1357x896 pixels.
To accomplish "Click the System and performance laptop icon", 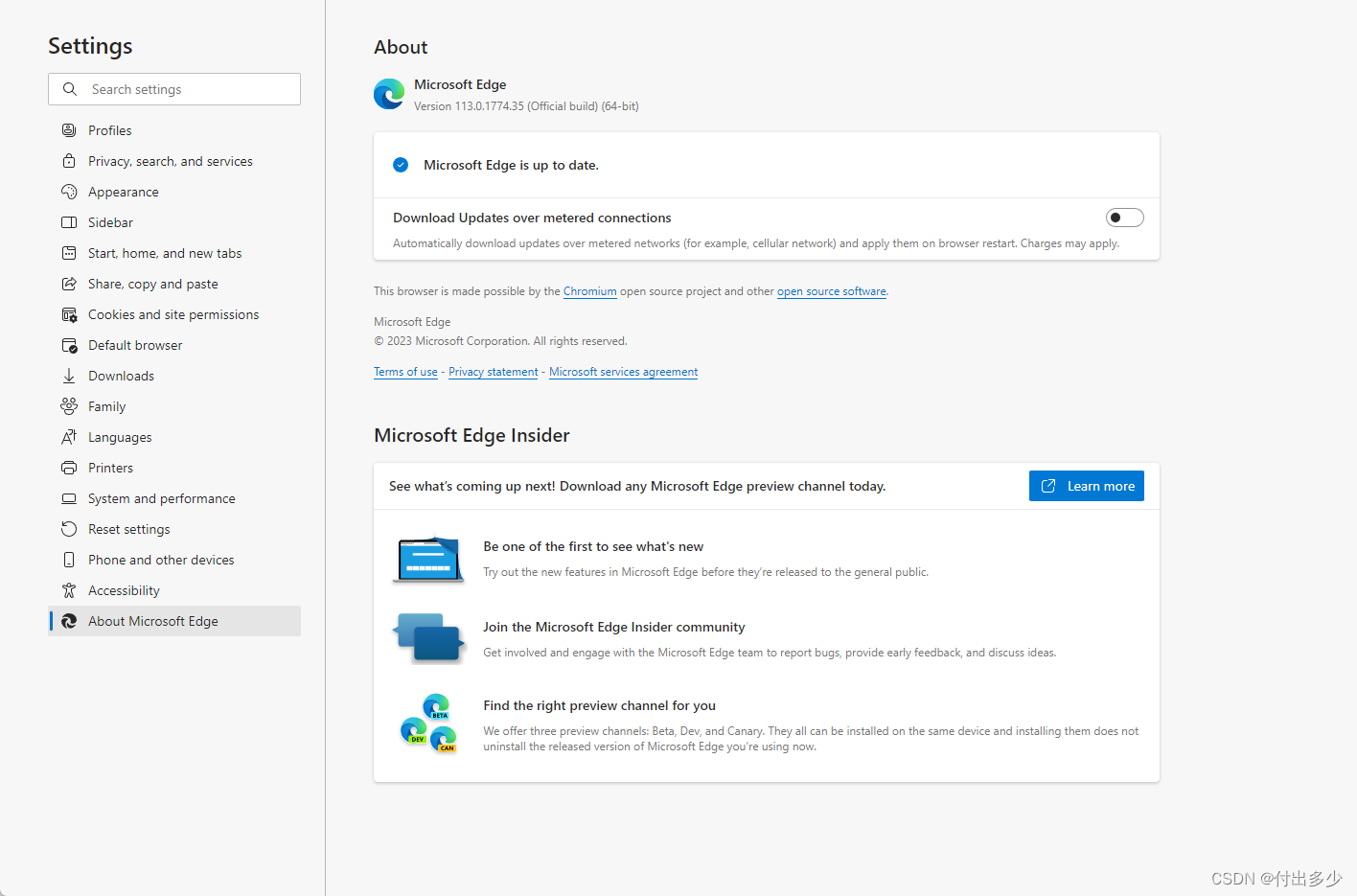I will (x=69, y=498).
